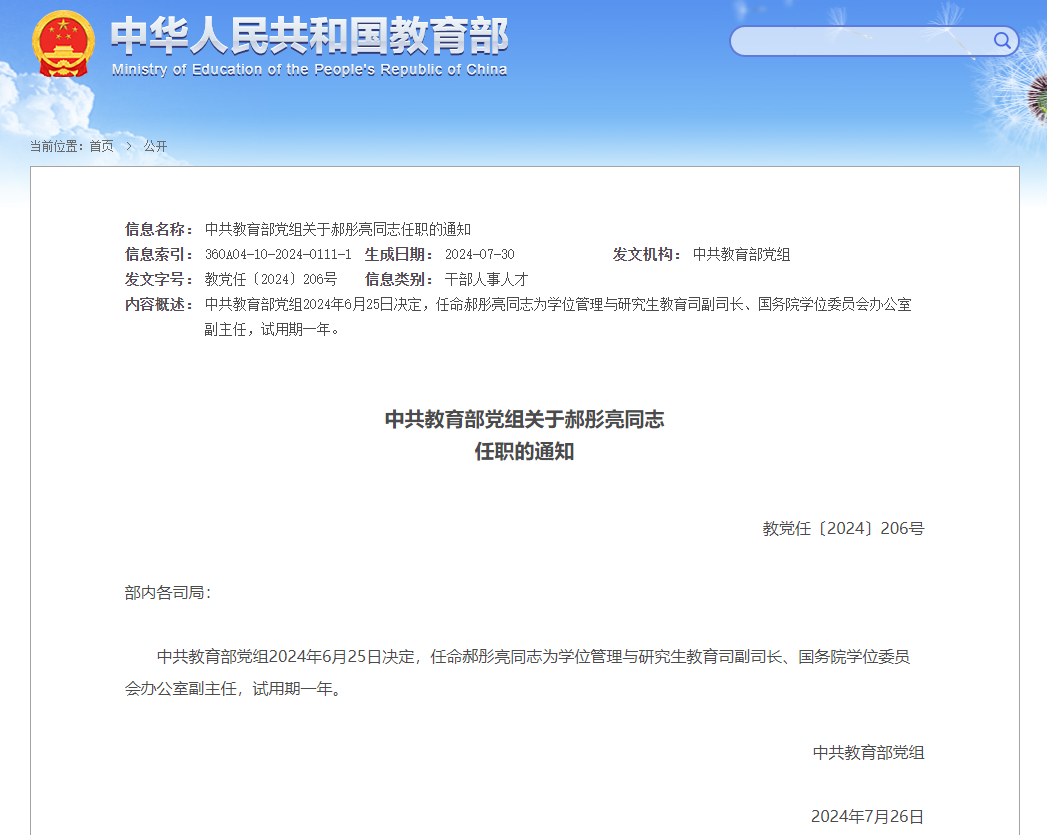Screen dimensions: 1047x835
Task: Click the search magnifier icon
Action: [1001, 40]
